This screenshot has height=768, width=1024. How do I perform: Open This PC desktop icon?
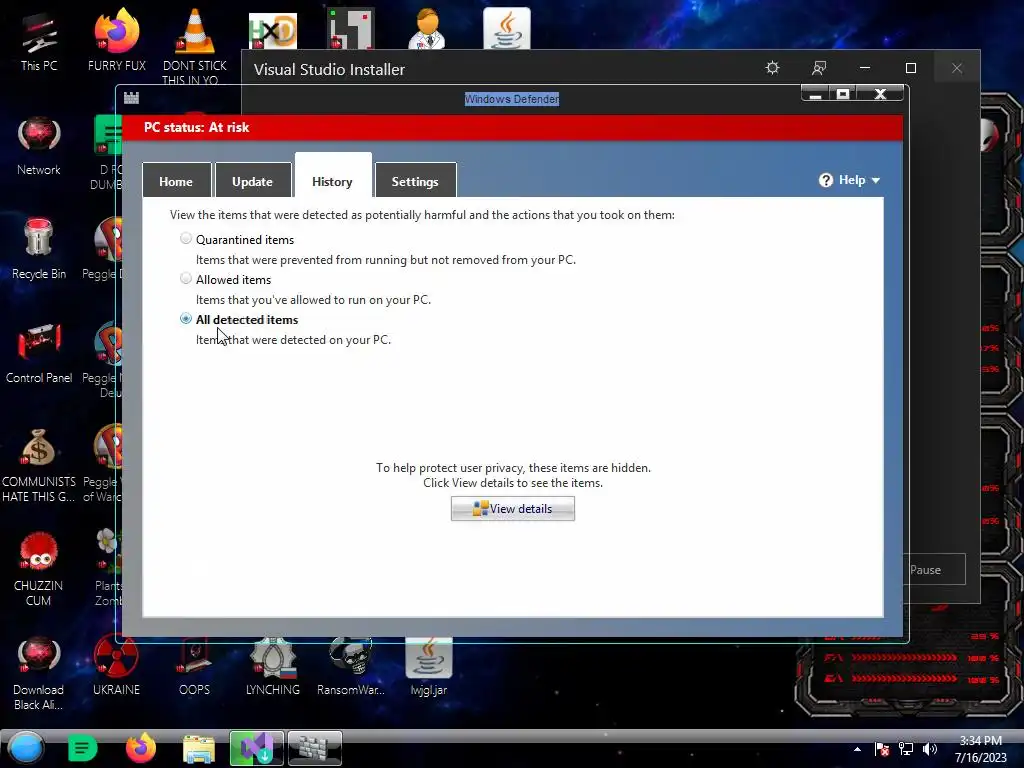point(39,40)
